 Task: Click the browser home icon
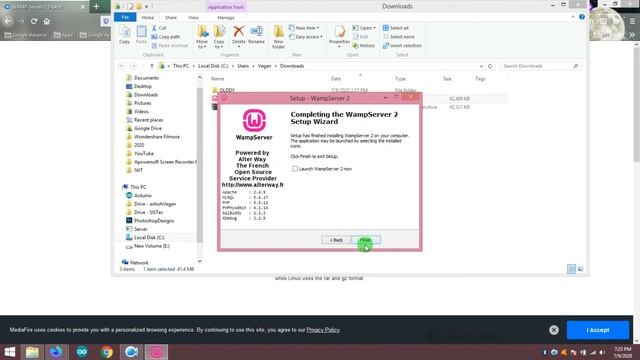coord(47,21)
